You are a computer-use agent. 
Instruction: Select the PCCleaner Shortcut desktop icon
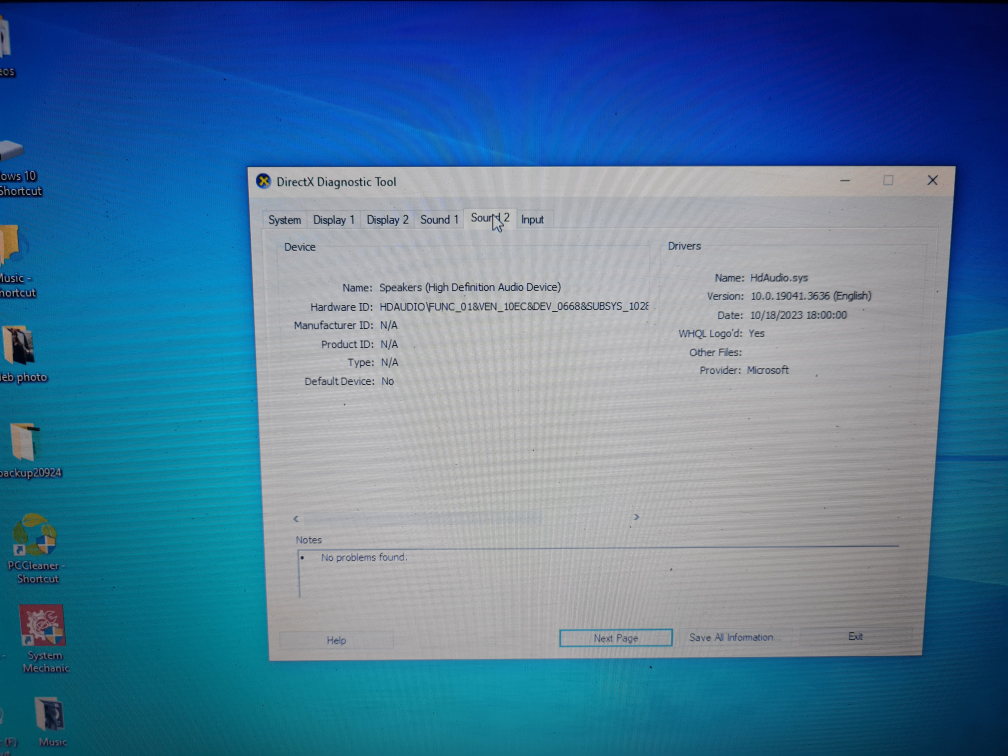(36, 548)
